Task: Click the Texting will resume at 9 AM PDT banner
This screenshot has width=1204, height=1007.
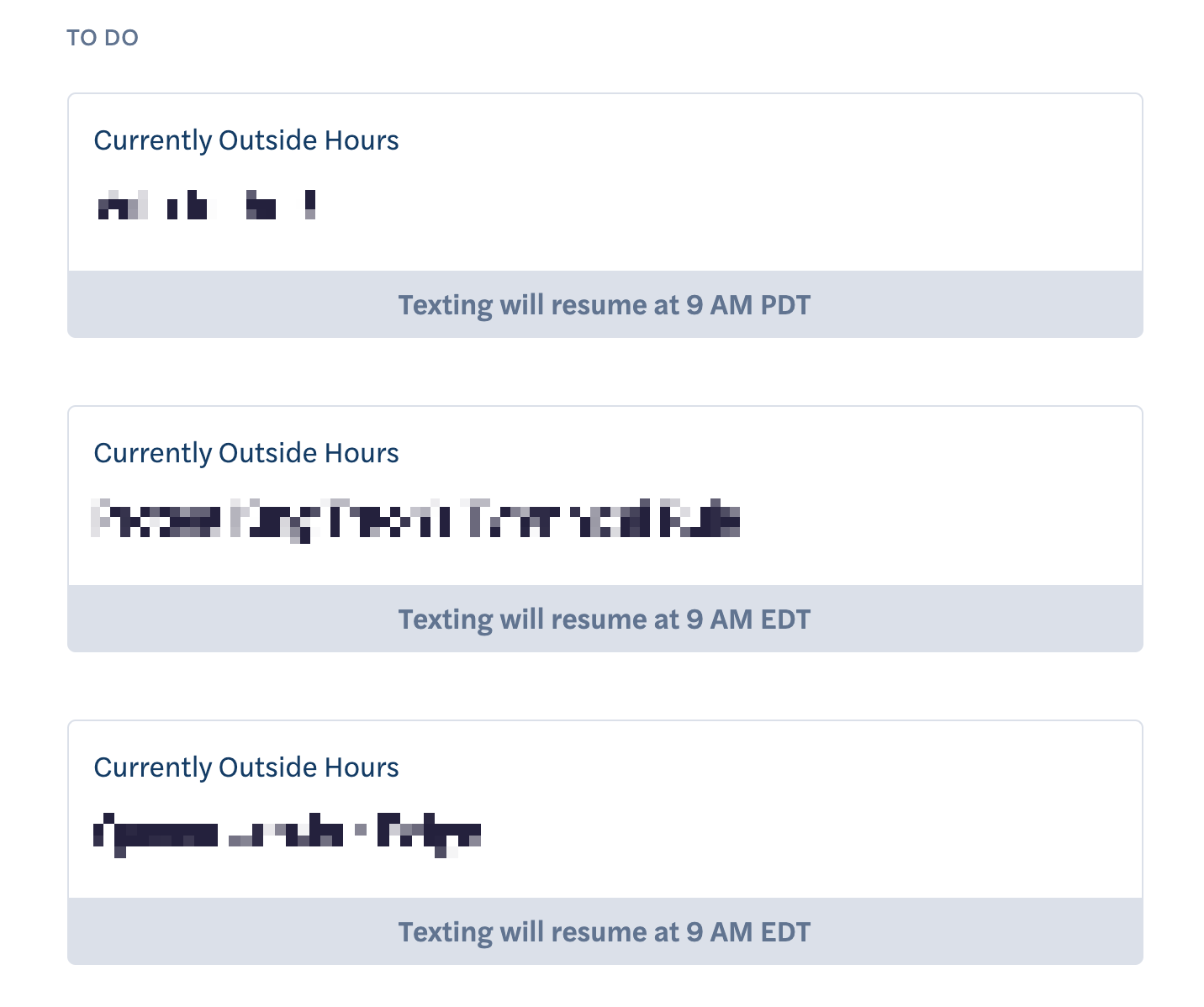Action: tap(605, 304)
